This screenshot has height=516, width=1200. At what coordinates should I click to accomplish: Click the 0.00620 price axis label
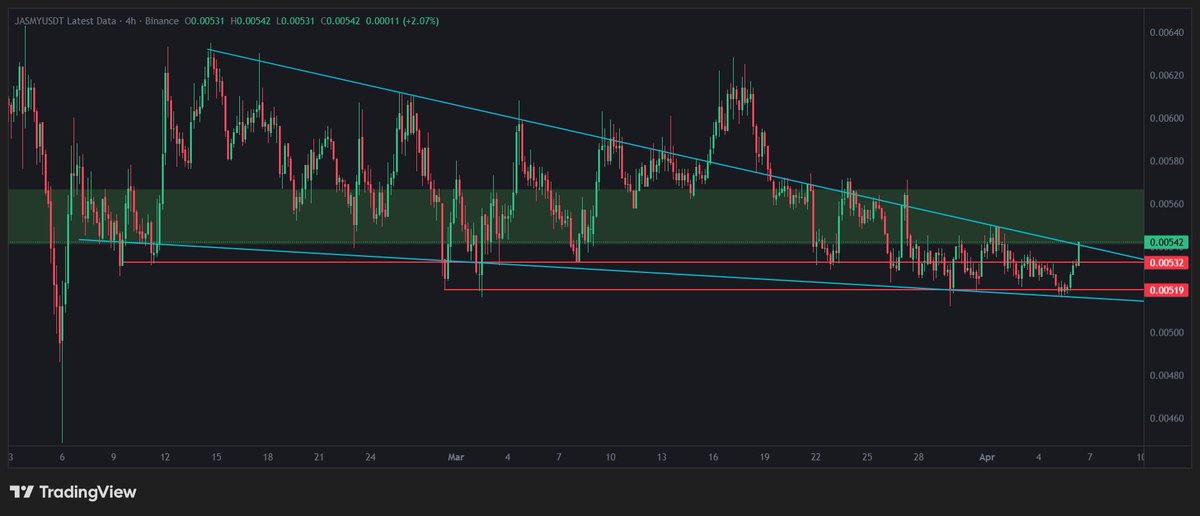tap(1167, 75)
